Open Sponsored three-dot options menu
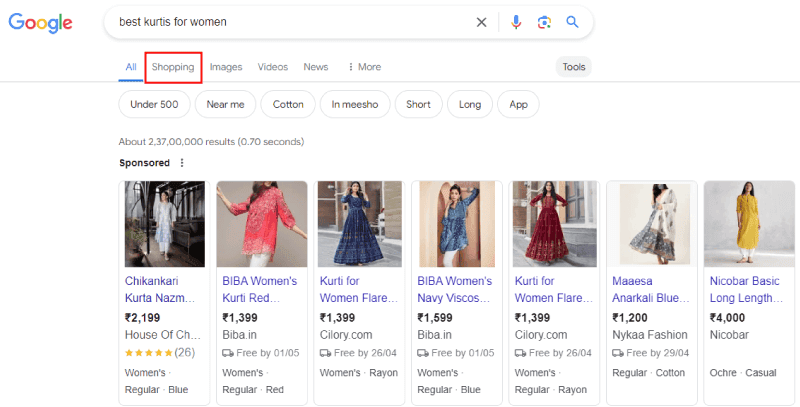Image resolution: width=800 pixels, height=407 pixels. click(x=182, y=163)
